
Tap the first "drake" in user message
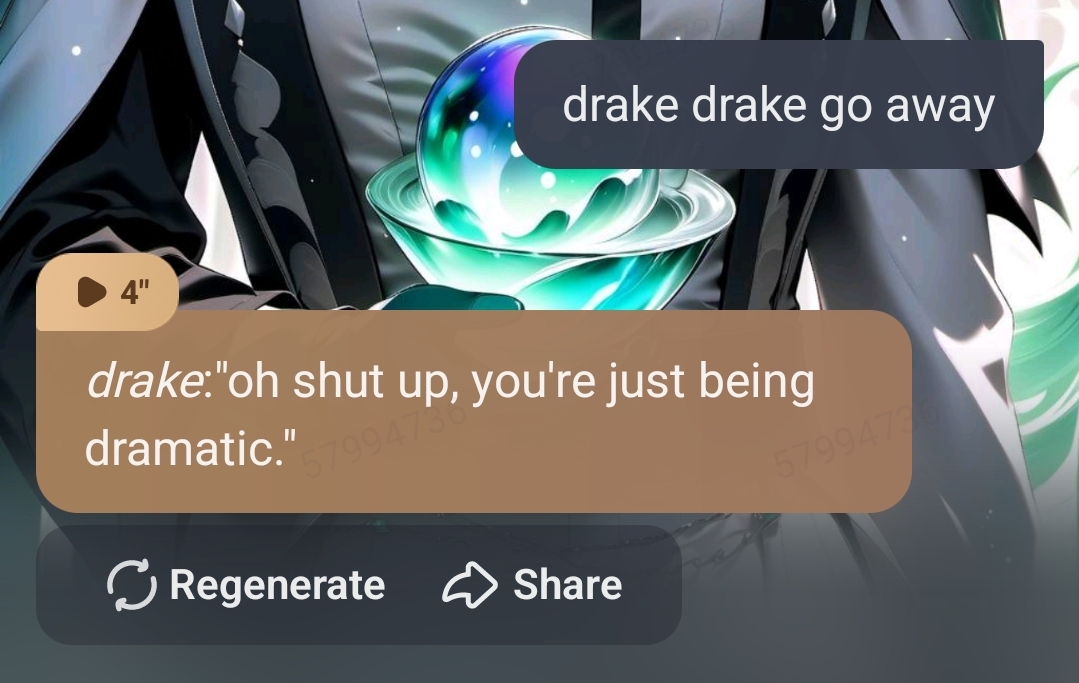tap(620, 105)
